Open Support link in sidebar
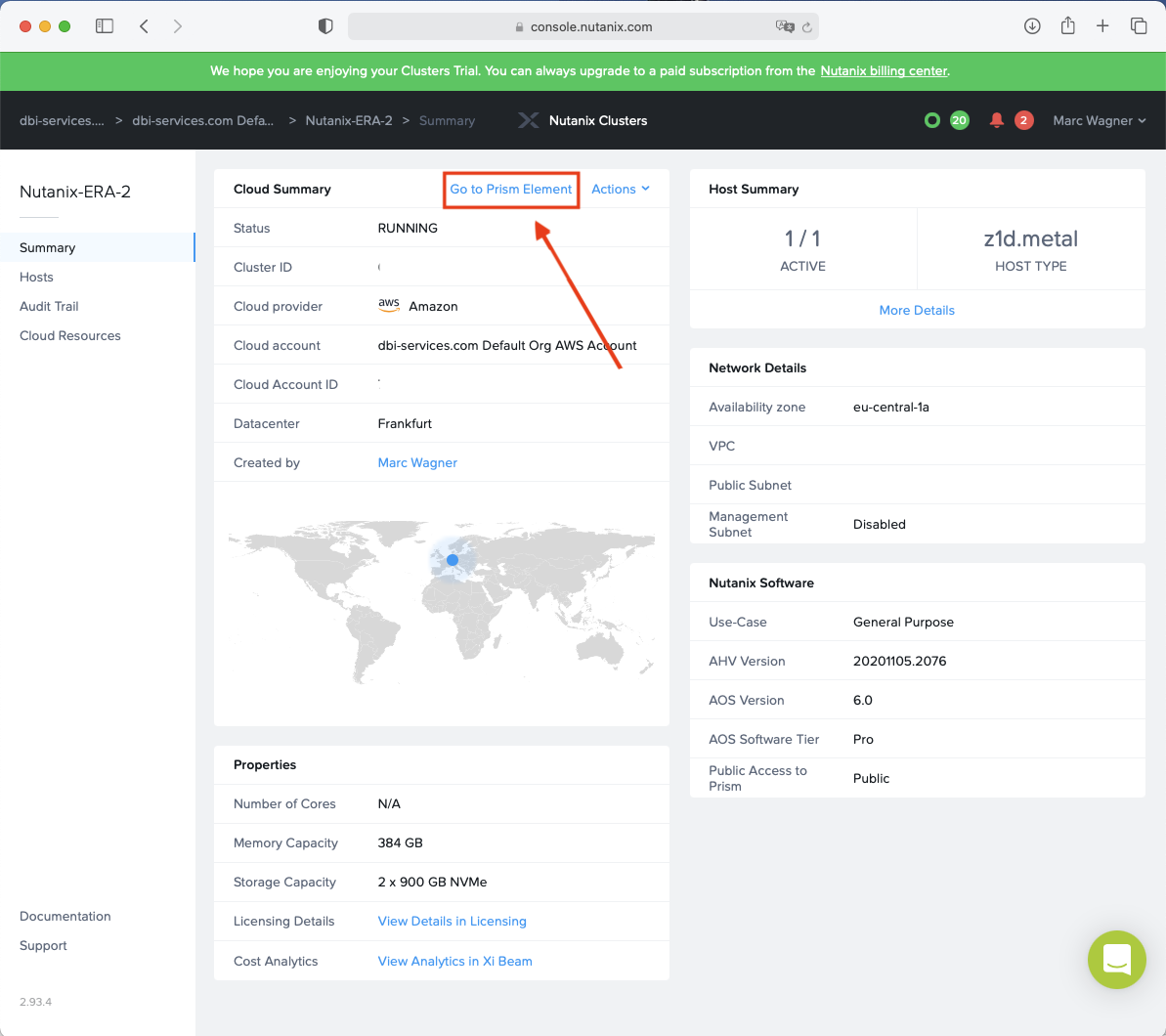Screen dimensions: 1166x1036 click(x=43, y=945)
